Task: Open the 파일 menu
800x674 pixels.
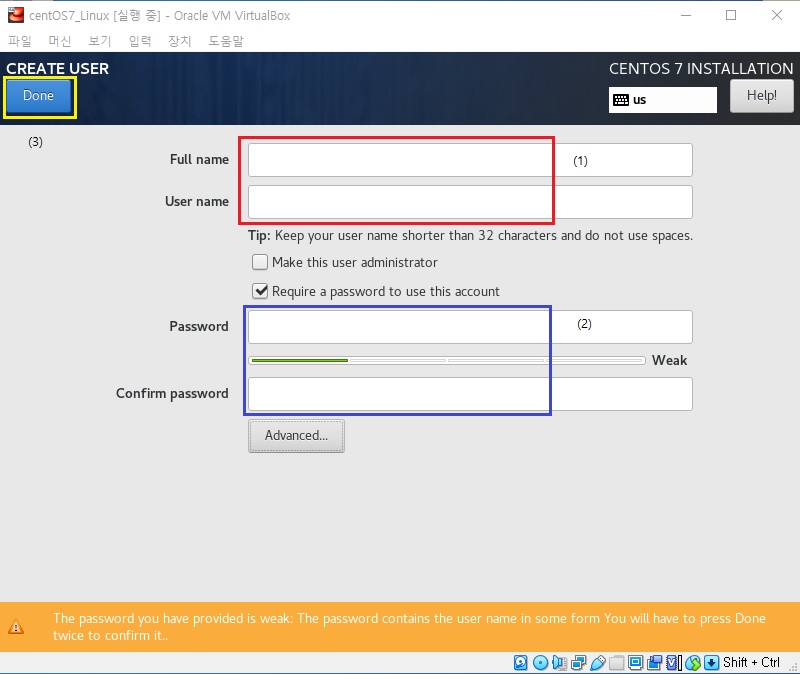Action: [x=20, y=41]
